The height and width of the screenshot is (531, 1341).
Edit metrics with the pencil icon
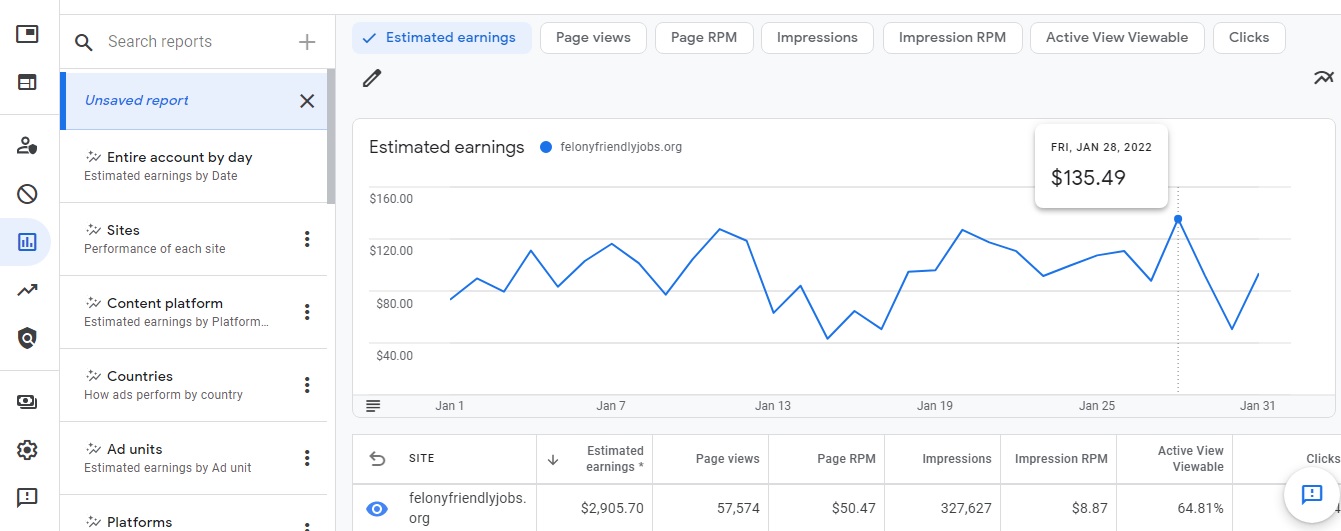[372, 78]
